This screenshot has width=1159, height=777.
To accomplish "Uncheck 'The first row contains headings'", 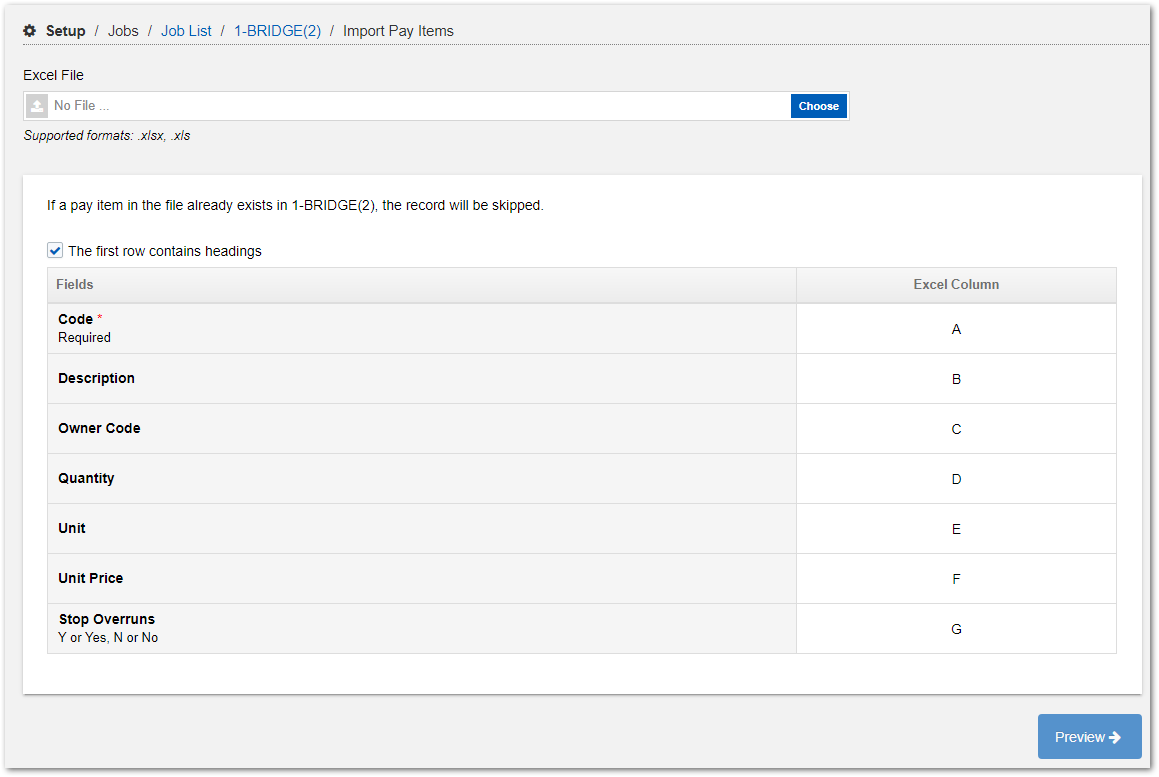I will tap(55, 250).
